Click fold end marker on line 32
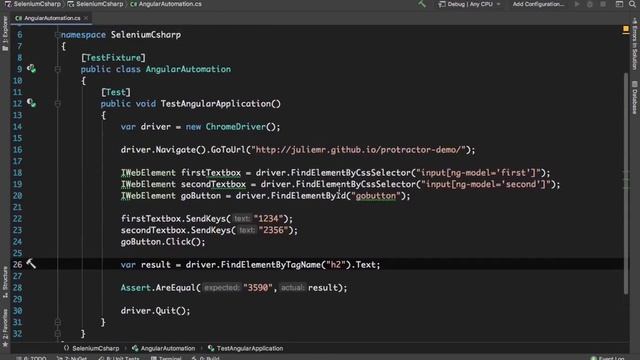This screenshot has width=640, height=360. [x=58, y=333]
